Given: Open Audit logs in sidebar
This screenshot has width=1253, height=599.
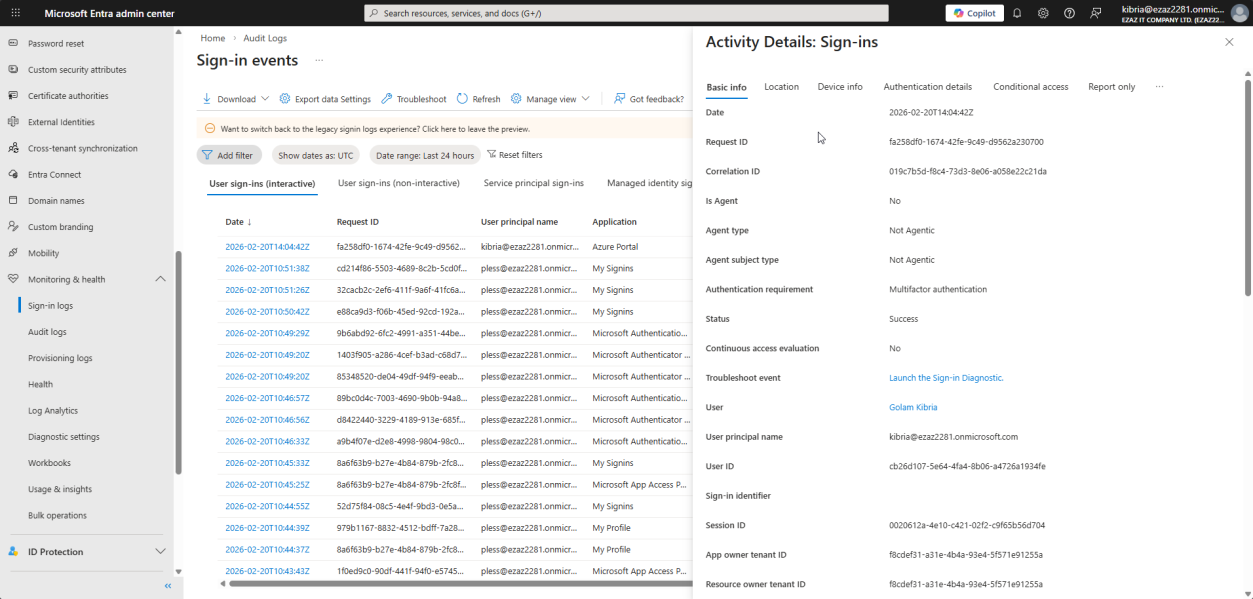Looking at the screenshot, I should pyautogui.click(x=47, y=332).
